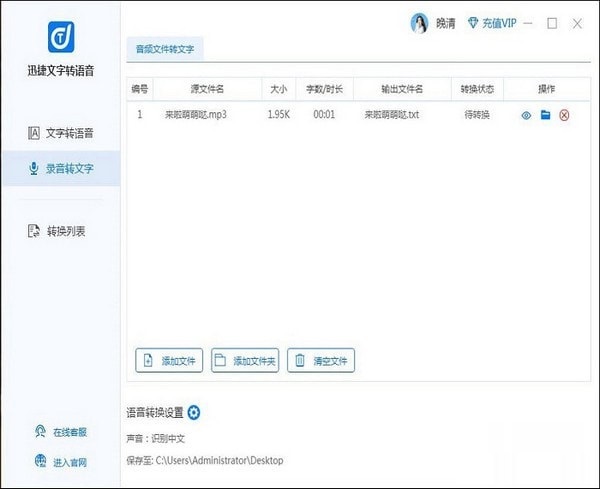Click the 添加文件夹 button
The height and width of the screenshot is (489, 600).
click(x=245, y=360)
